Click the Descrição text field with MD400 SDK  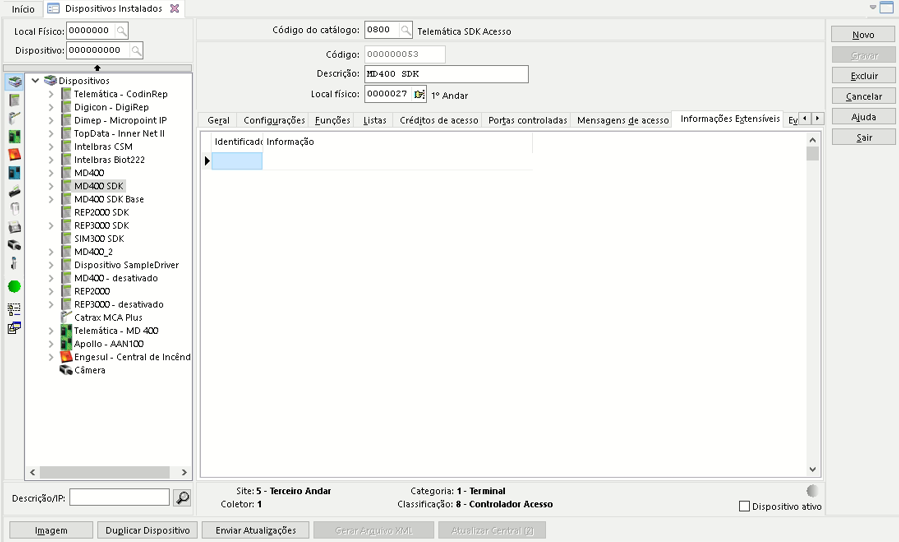click(445, 74)
